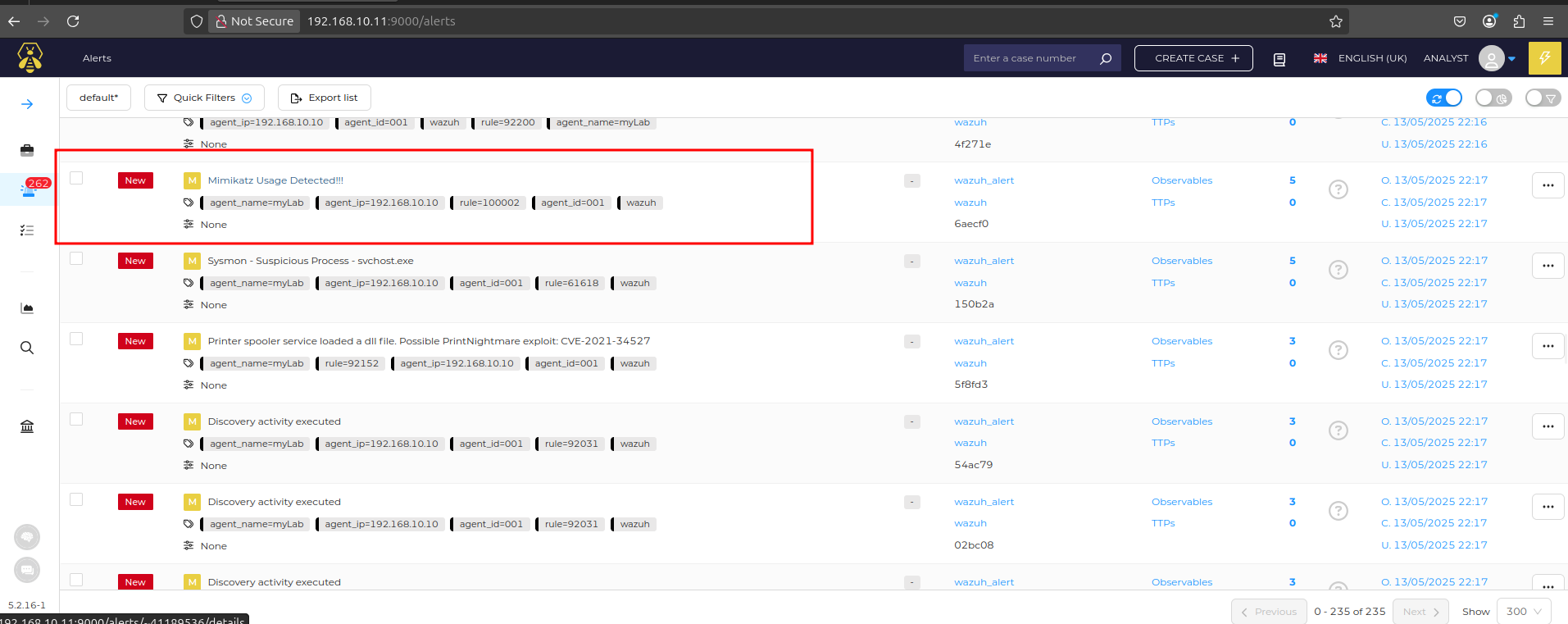Toggle the auto-refresh switch

pyautogui.click(x=1444, y=98)
